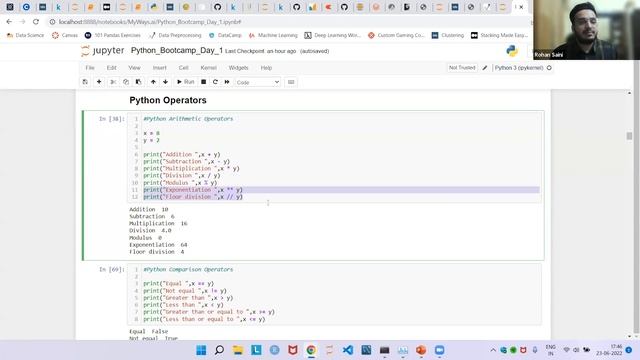Viewport: 640px width, 360px height.
Task: Click the In [69] cell prompt
Action: 111,269
